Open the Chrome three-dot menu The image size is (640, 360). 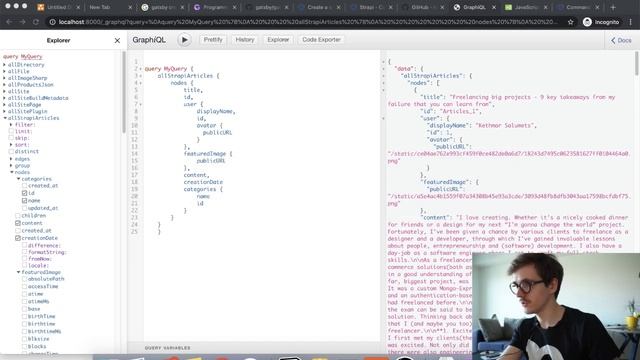pyautogui.click(x=631, y=22)
